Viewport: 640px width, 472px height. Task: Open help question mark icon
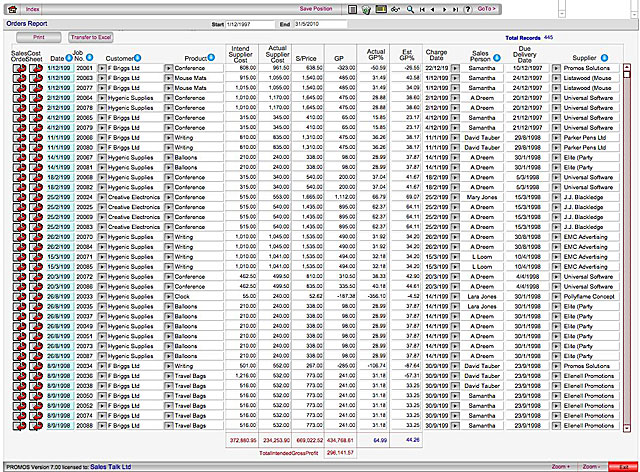click(468, 9)
